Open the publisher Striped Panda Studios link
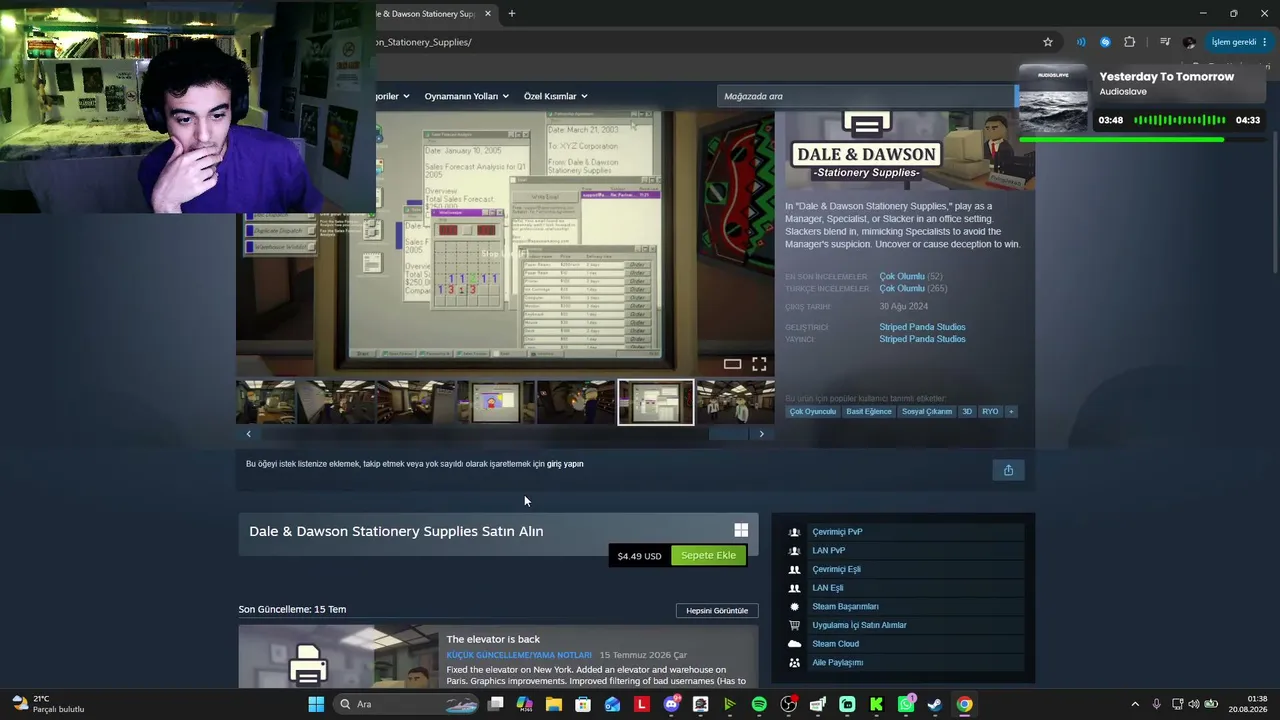Screen dimensions: 1280x720 922,339
